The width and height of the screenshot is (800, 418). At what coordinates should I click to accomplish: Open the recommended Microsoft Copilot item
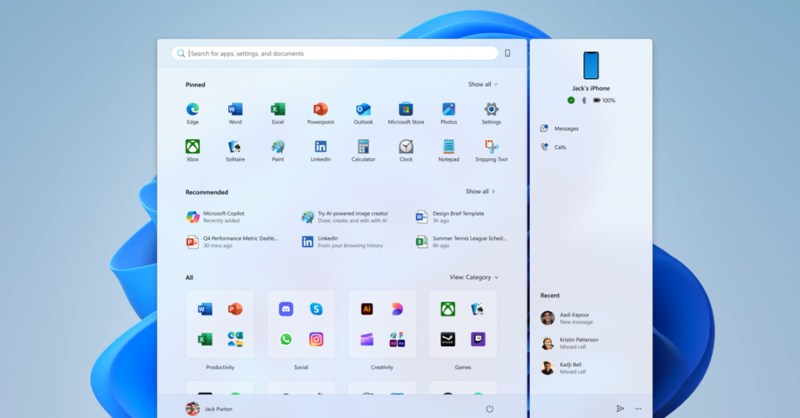(x=216, y=217)
